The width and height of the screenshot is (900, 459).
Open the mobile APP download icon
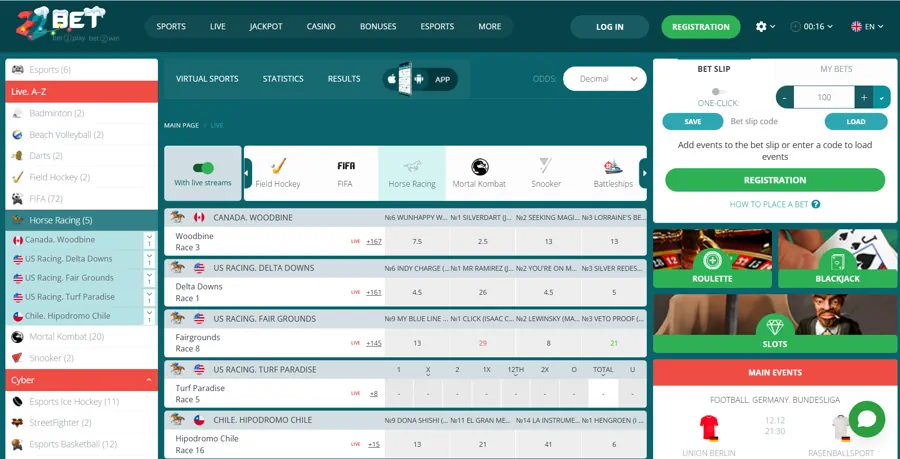420,79
